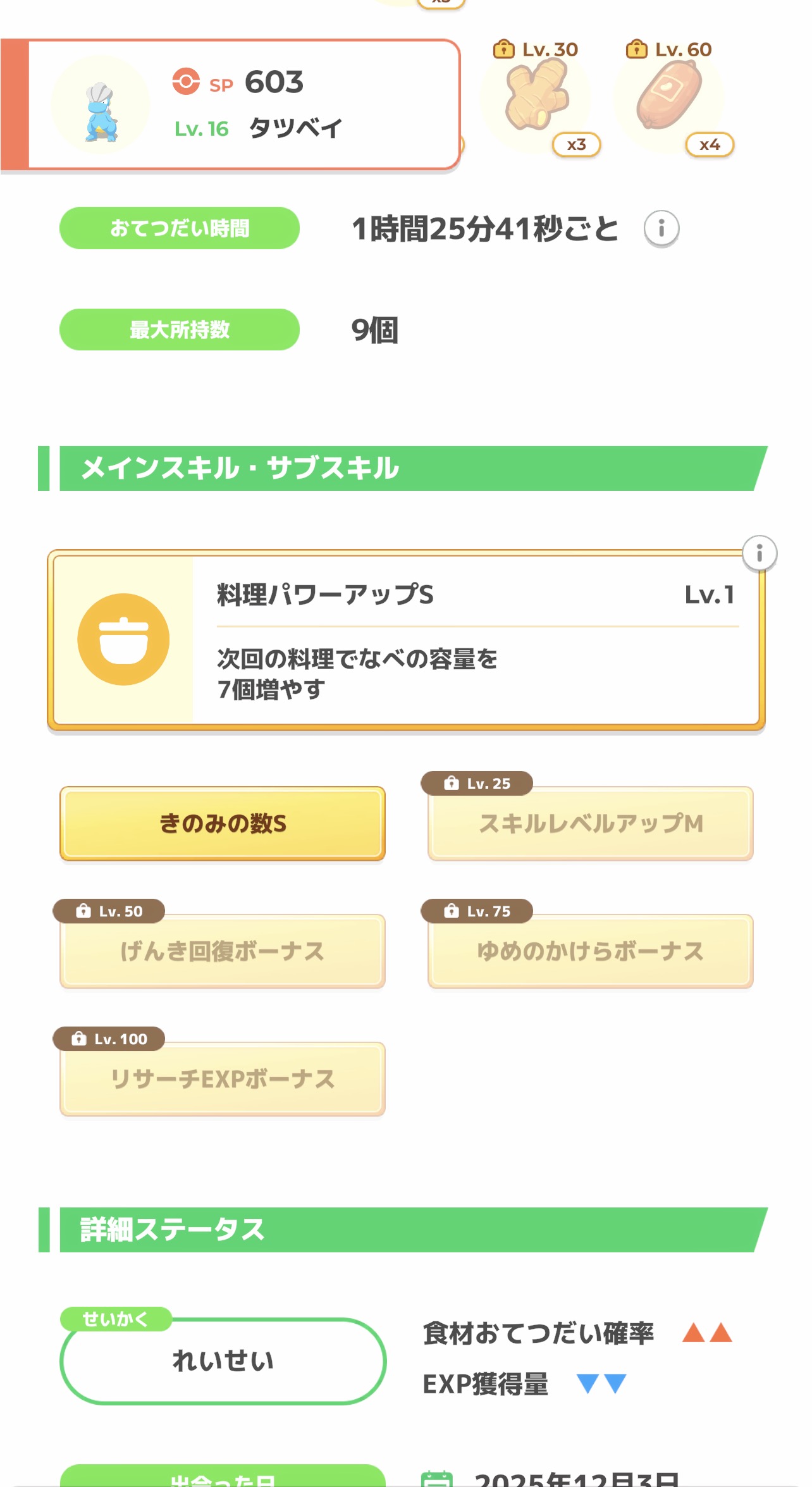Tap the おてつだい時間 label

click(180, 228)
